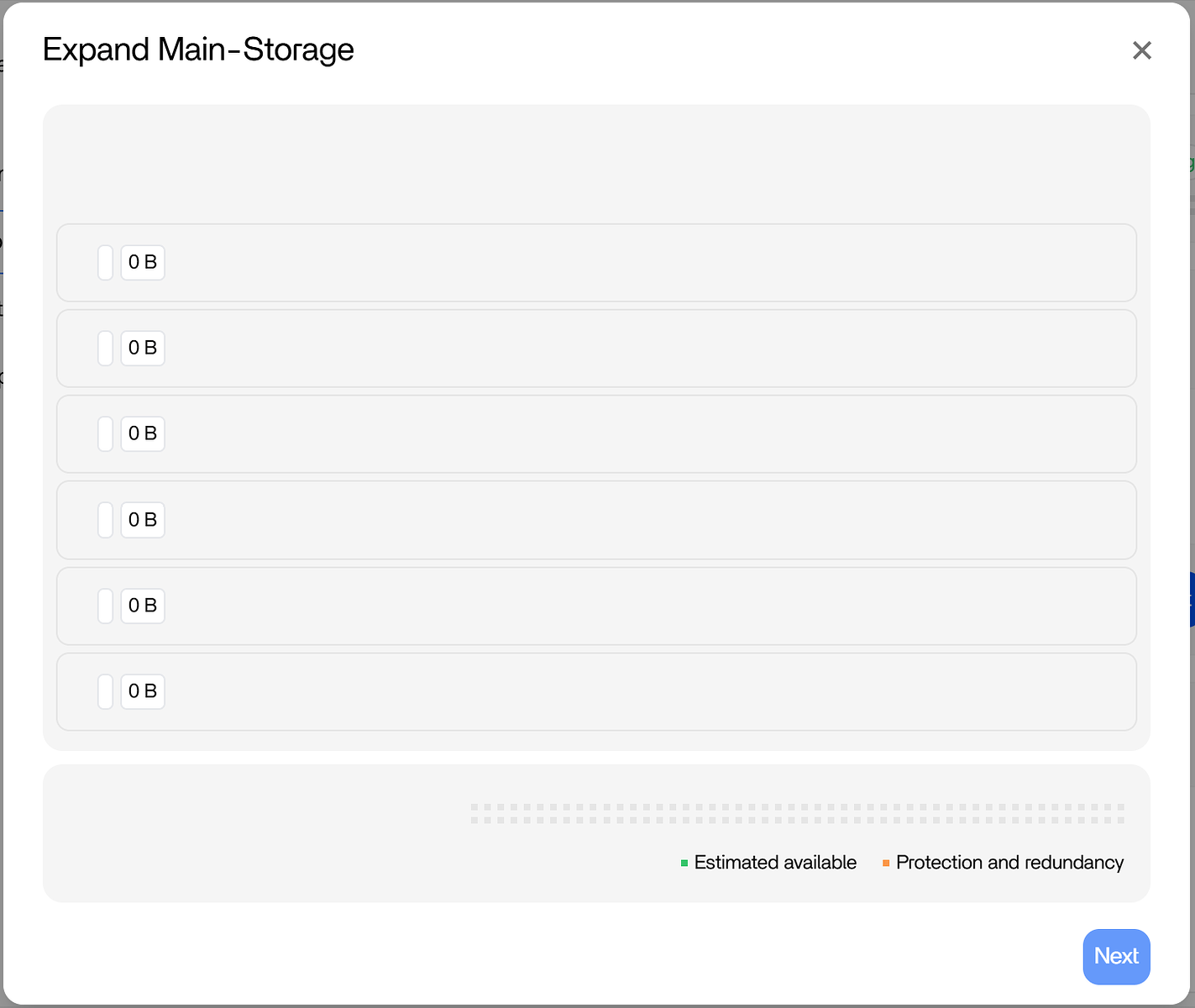Click the 0 B badge in the last row

(143, 691)
